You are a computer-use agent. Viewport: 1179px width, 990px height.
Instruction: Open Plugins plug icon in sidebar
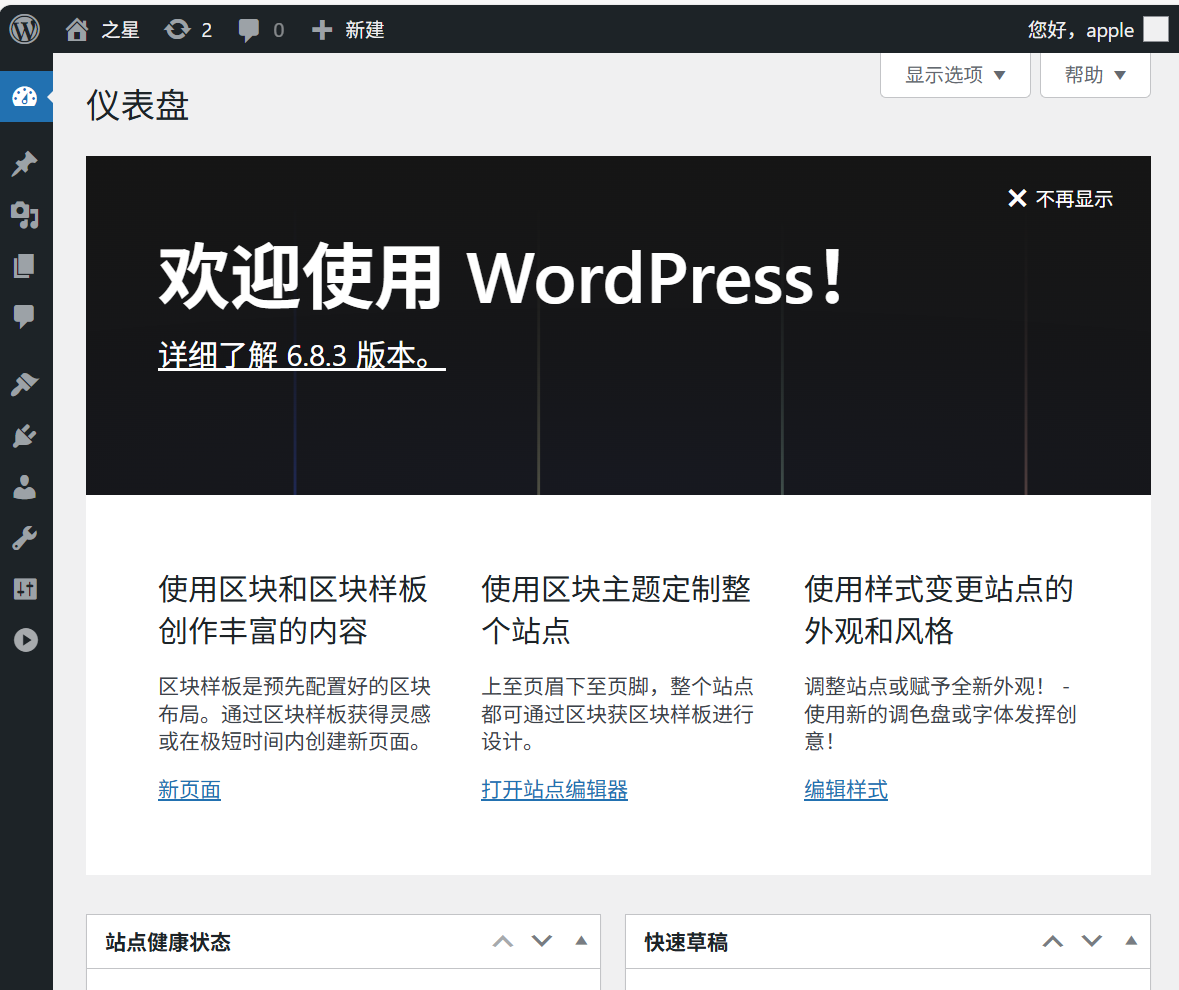25,436
